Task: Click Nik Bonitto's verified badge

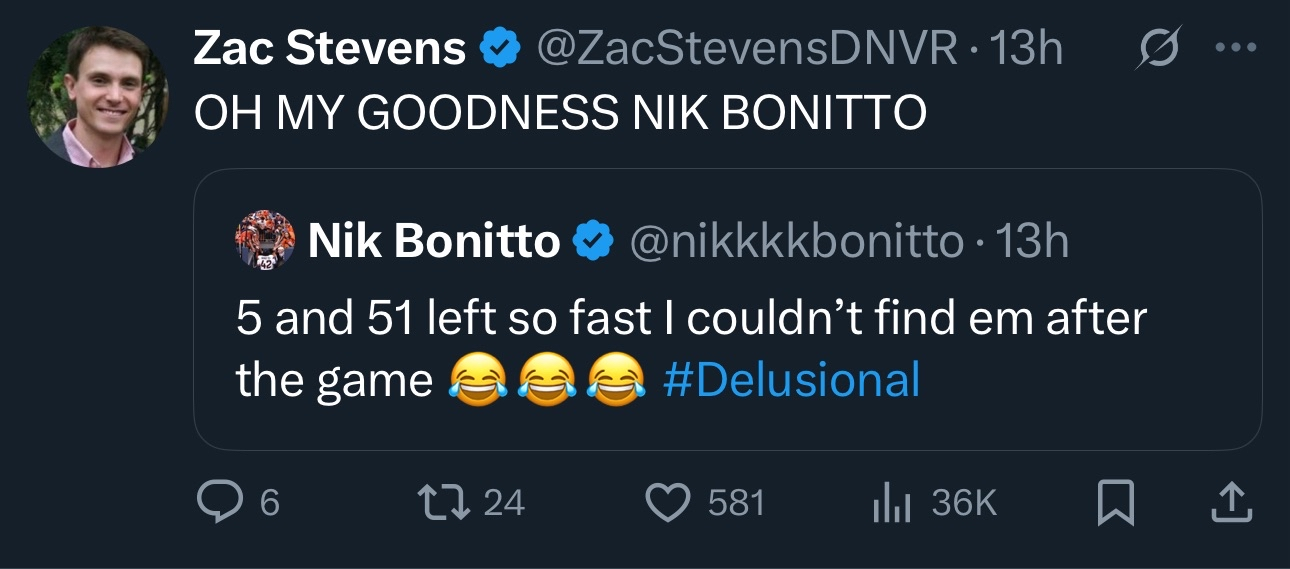Action: (x=592, y=241)
